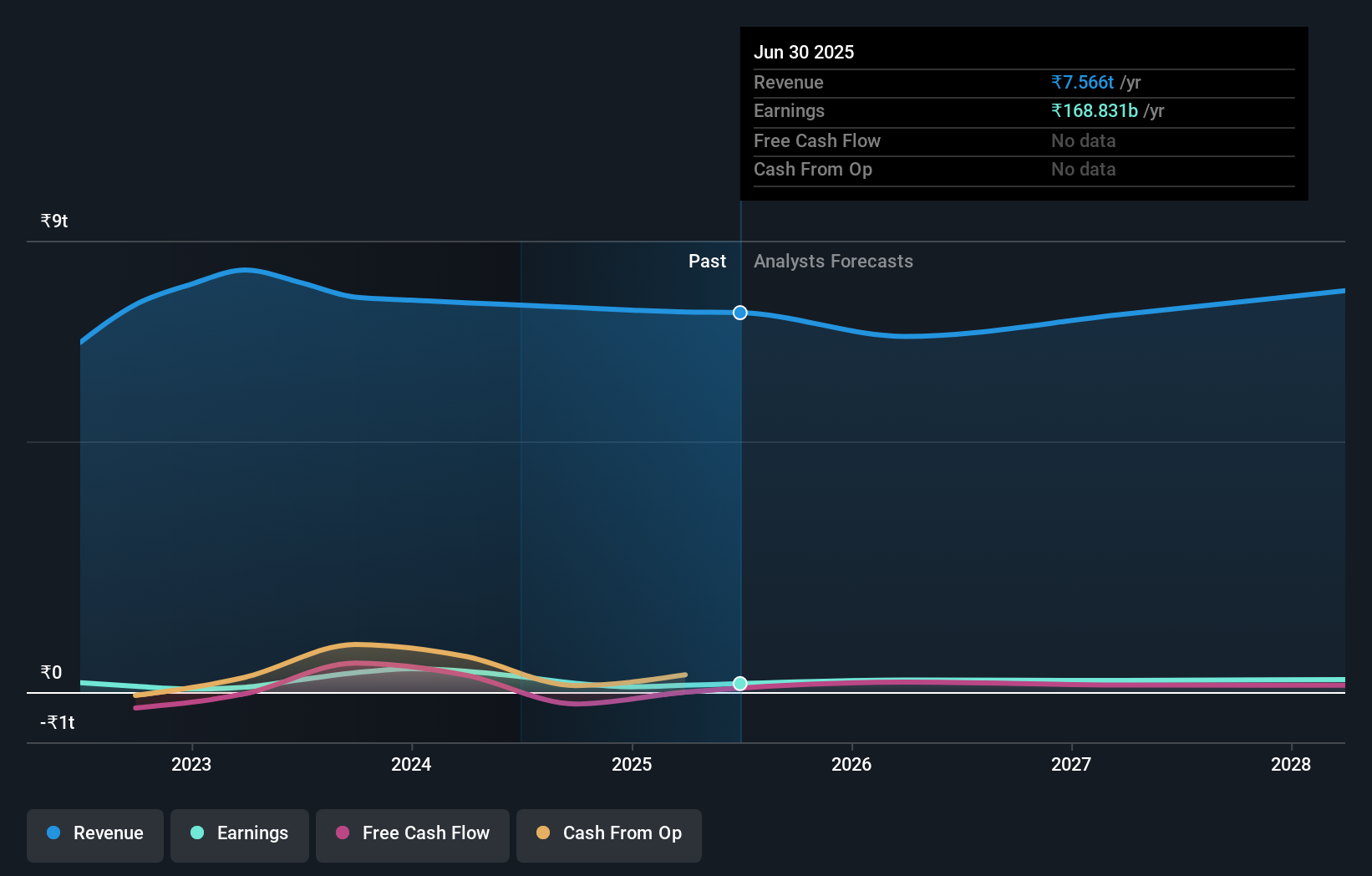Click the orange Cash From Op legend dot
Image resolution: width=1372 pixels, height=876 pixels.
tap(543, 833)
